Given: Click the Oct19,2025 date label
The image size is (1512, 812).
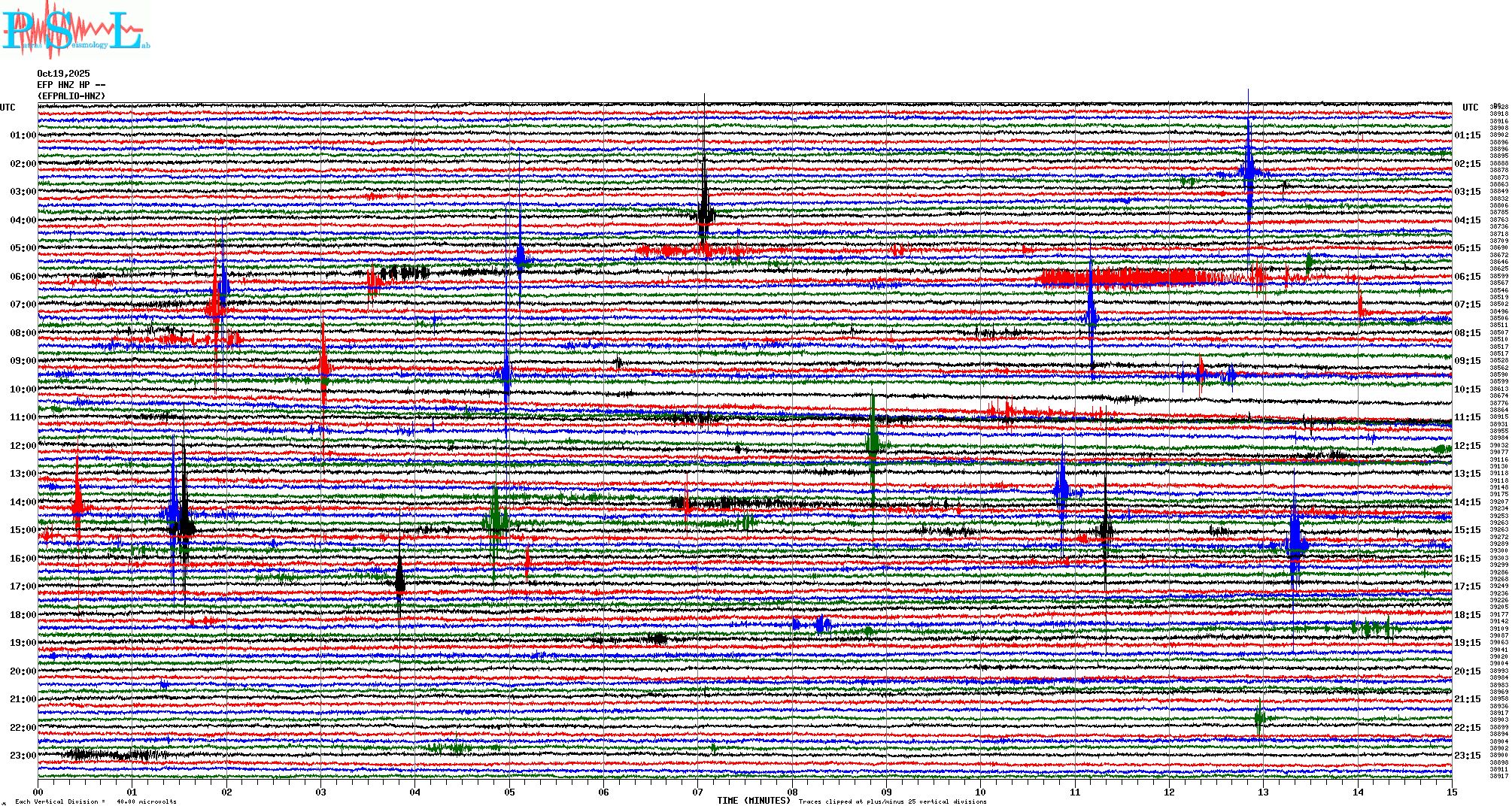Looking at the screenshot, I should [63, 74].
